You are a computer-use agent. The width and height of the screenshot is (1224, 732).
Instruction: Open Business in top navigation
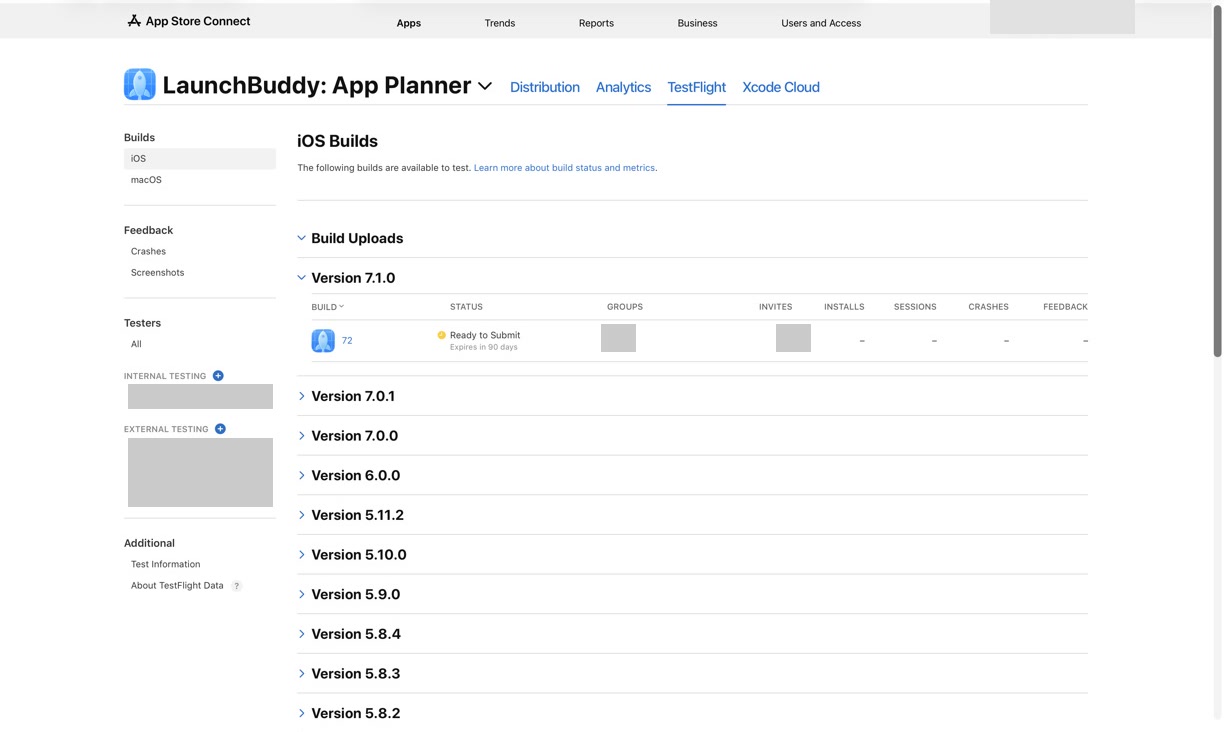coord(697,23)
